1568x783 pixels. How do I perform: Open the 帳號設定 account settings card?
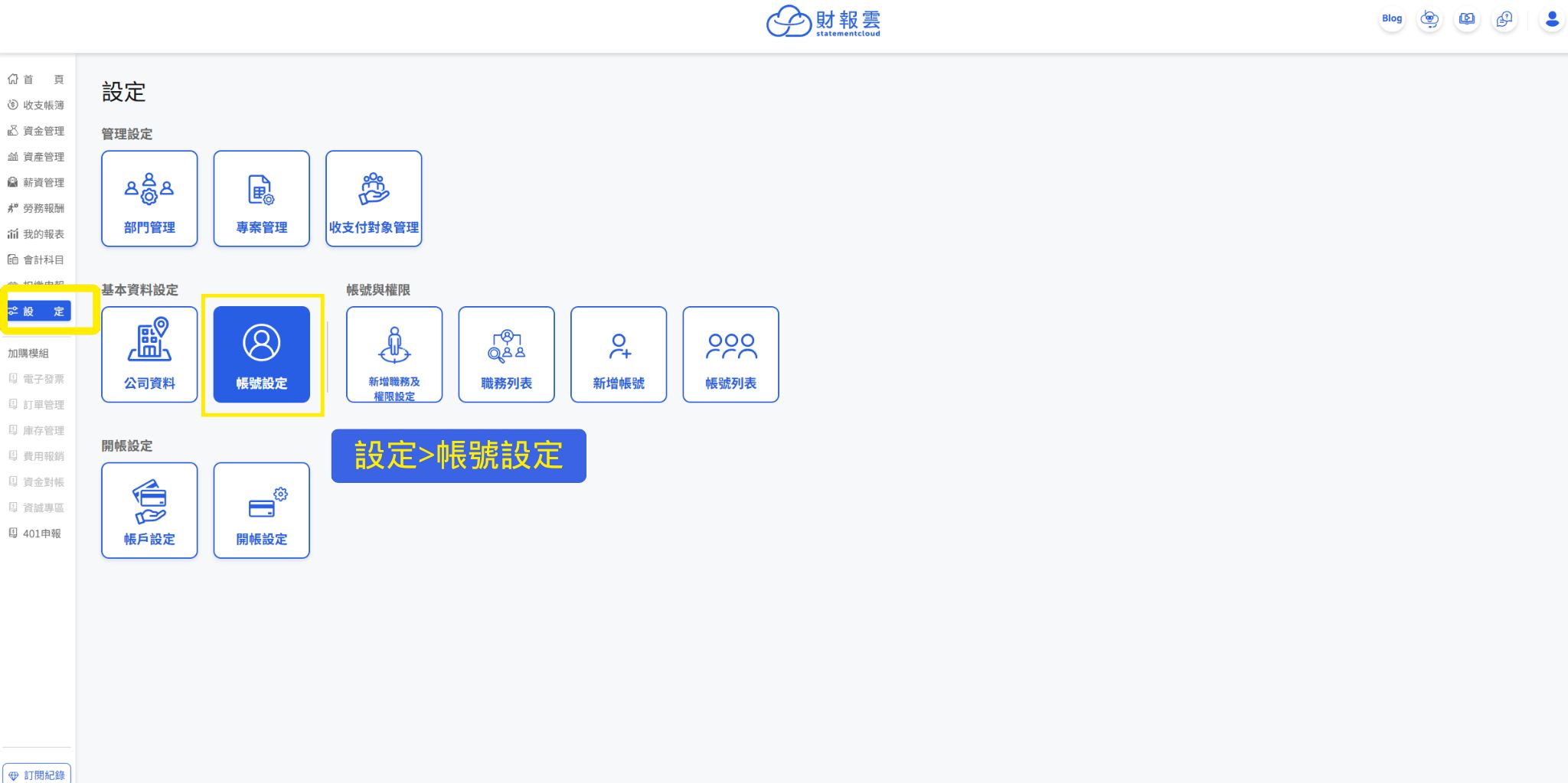point(262,354)
